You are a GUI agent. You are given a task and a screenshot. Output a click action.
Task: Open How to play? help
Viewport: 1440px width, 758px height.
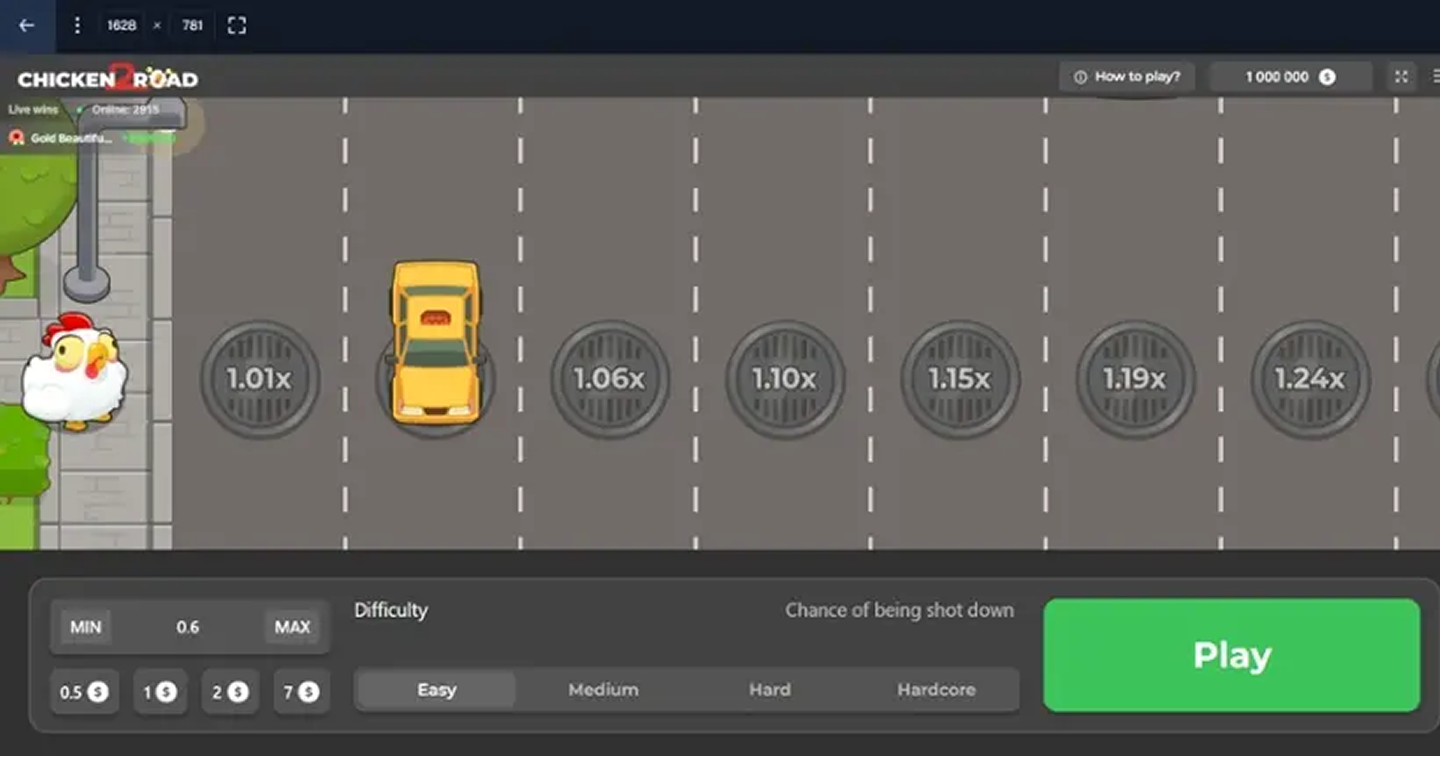[x=1127, y=77]
